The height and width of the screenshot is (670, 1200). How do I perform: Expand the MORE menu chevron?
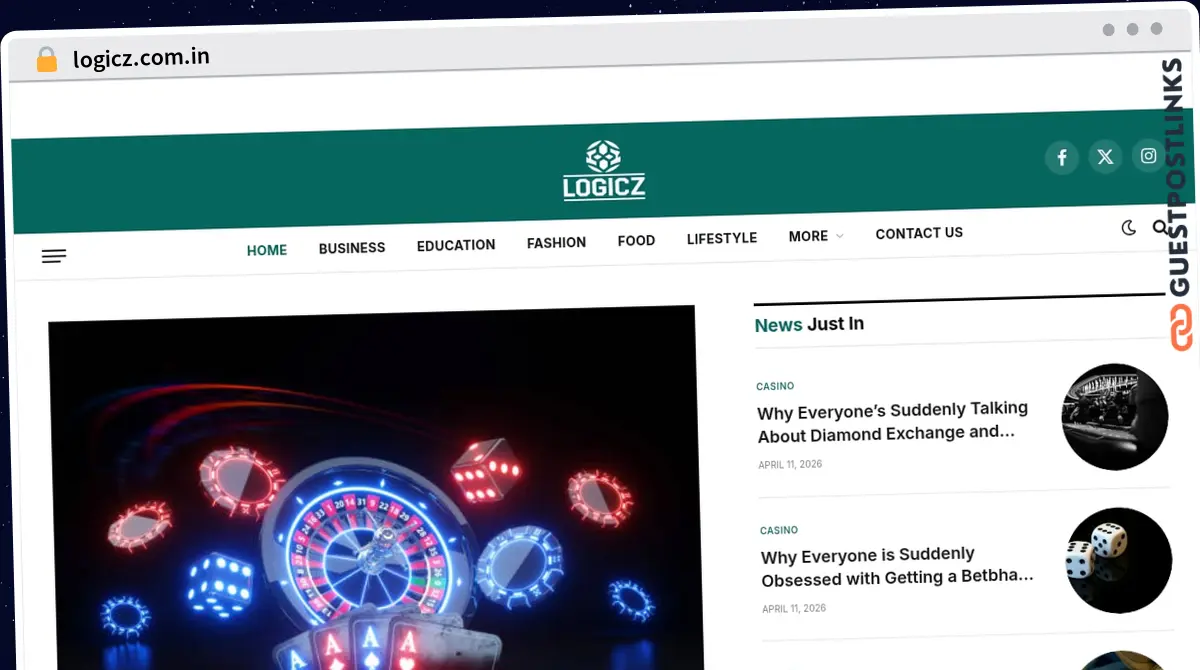click(x=839, y=236)
